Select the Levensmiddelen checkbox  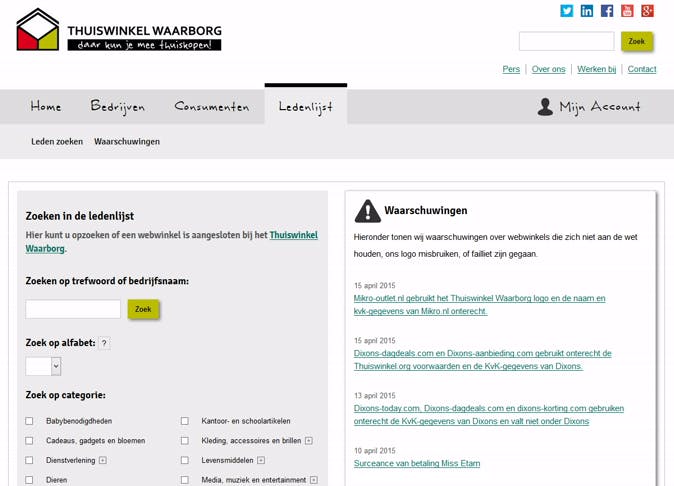184,460
